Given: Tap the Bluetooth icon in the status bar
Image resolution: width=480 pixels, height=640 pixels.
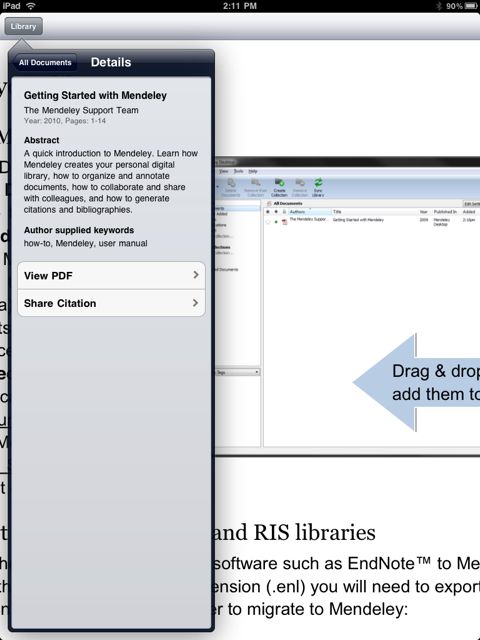Looking at the screenshot, I should [x=439, y=6].
